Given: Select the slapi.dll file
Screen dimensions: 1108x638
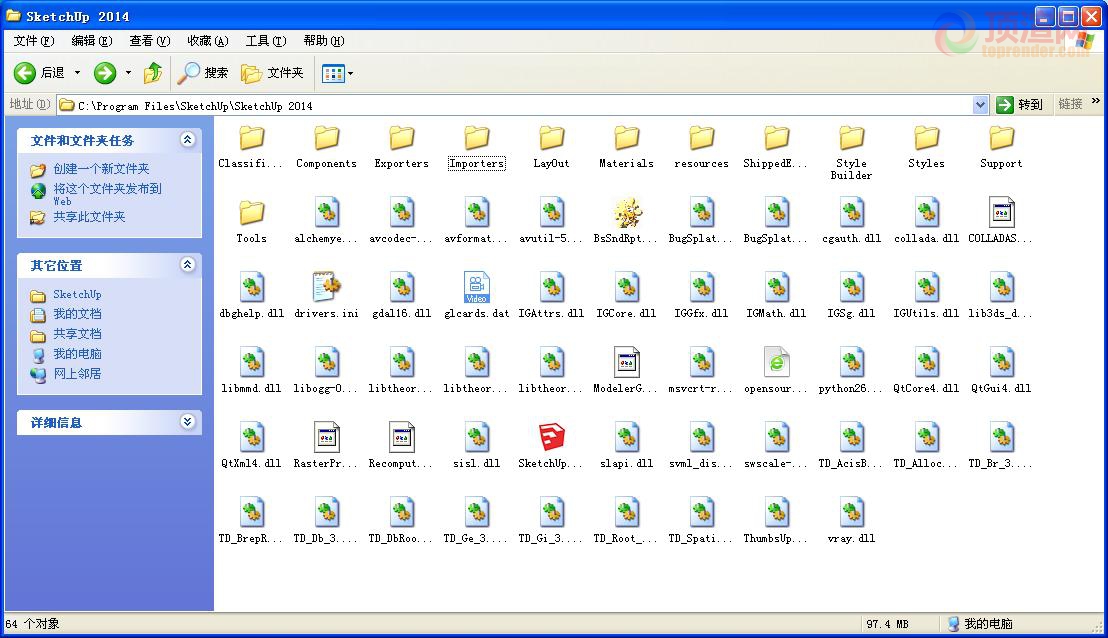Looking at the screenshot, I should pyautogui.click(x=627, y=445).
